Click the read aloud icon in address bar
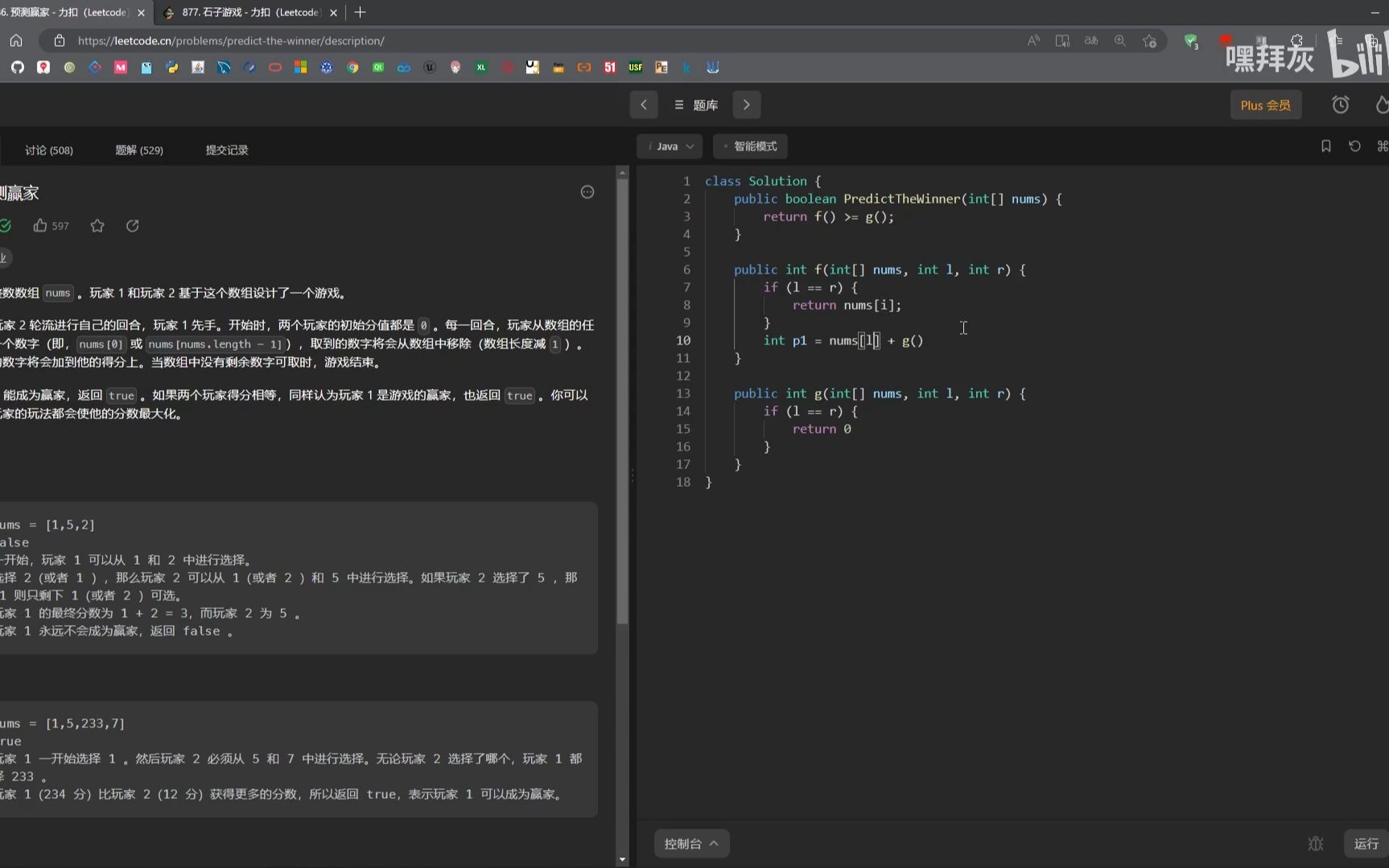The width and height of the screenshot is (1389, 868). click(1034, 40)
